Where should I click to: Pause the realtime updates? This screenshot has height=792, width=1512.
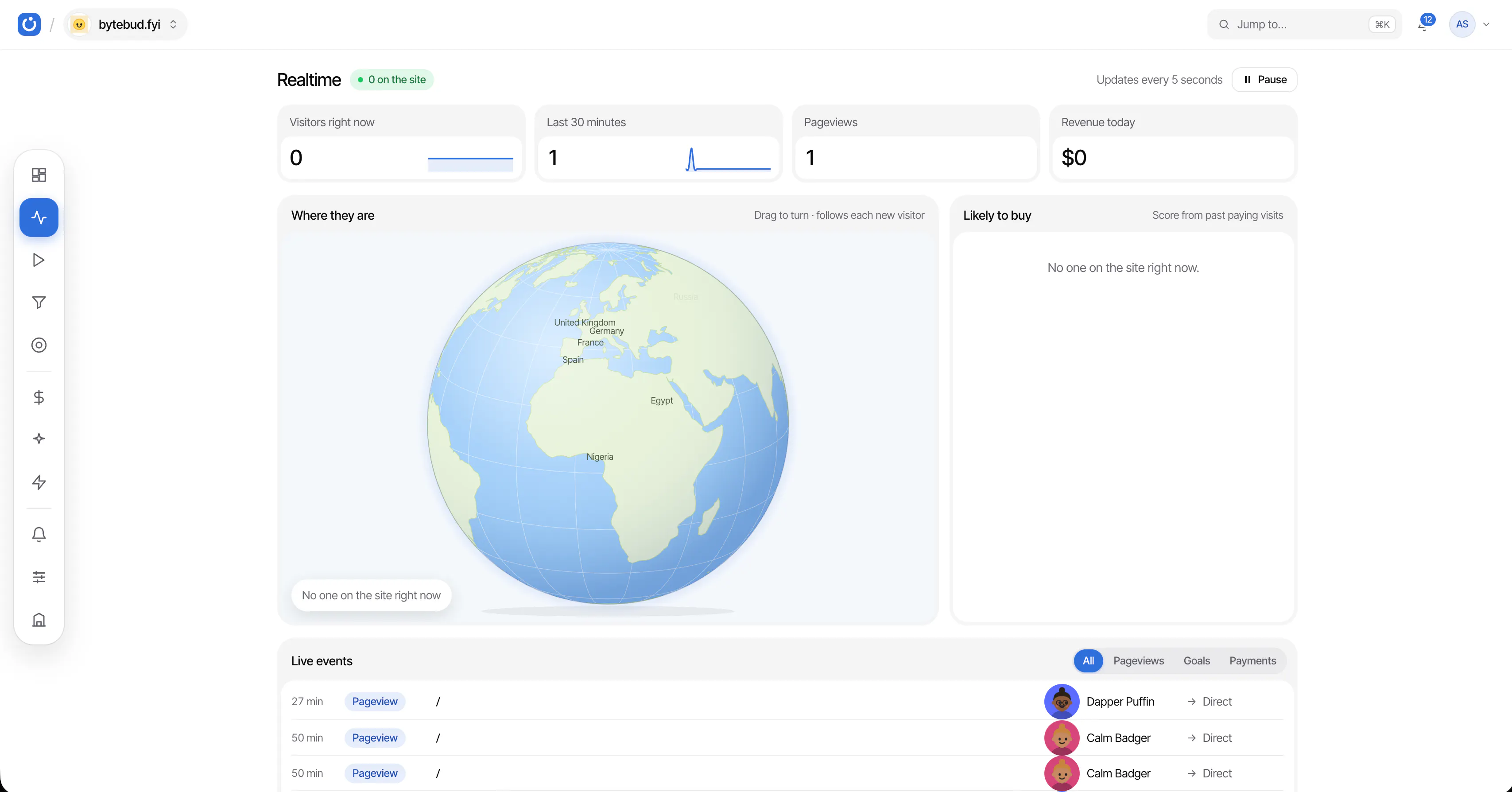[1264, 80]
